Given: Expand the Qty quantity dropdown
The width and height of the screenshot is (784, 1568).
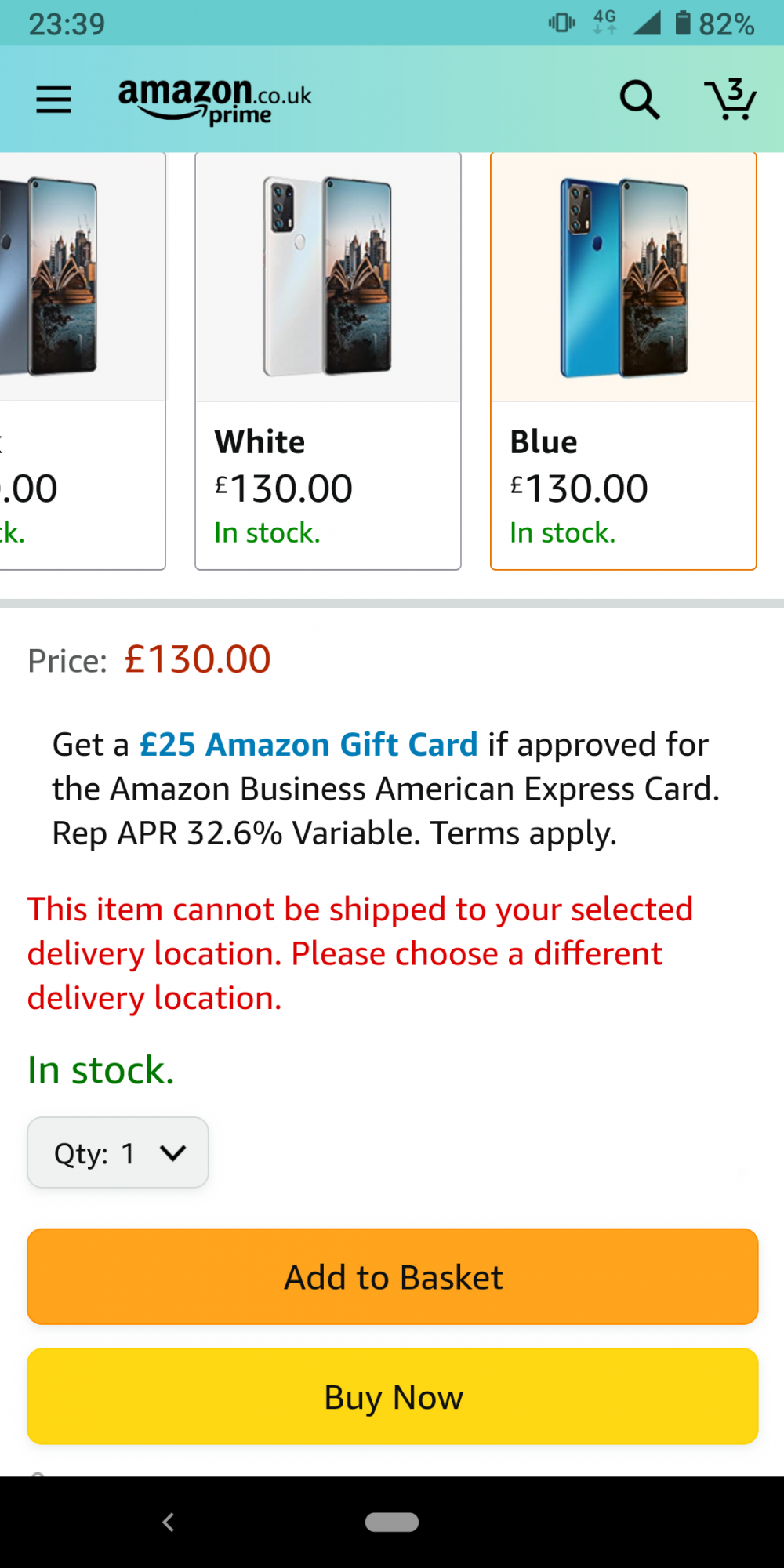Looking at the screenshot, I should tap(118, 1152).
